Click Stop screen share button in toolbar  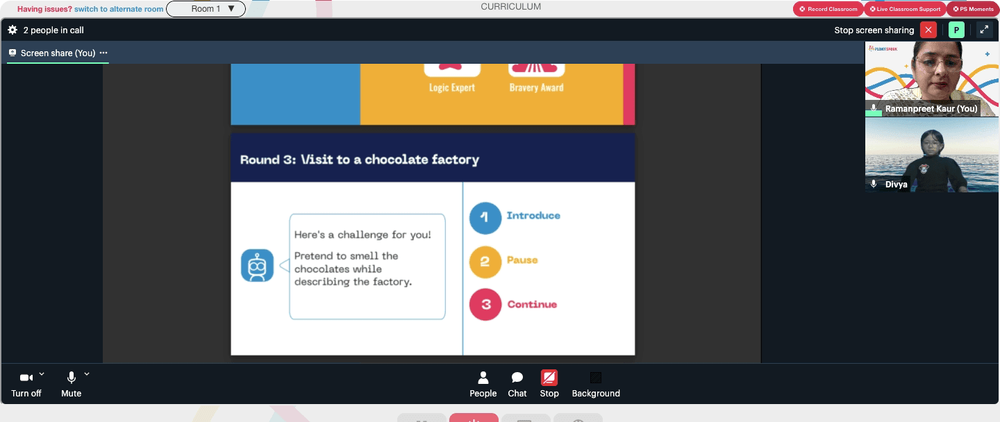tap(549, 385)
